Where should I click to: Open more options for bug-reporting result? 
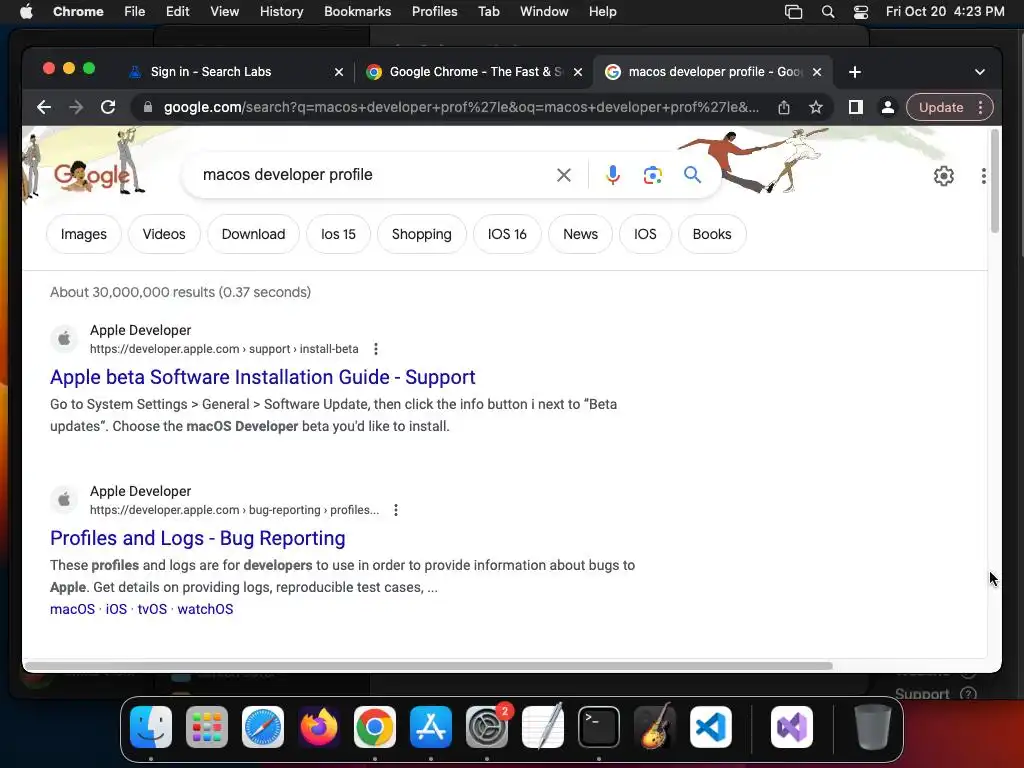coord(396,510)
